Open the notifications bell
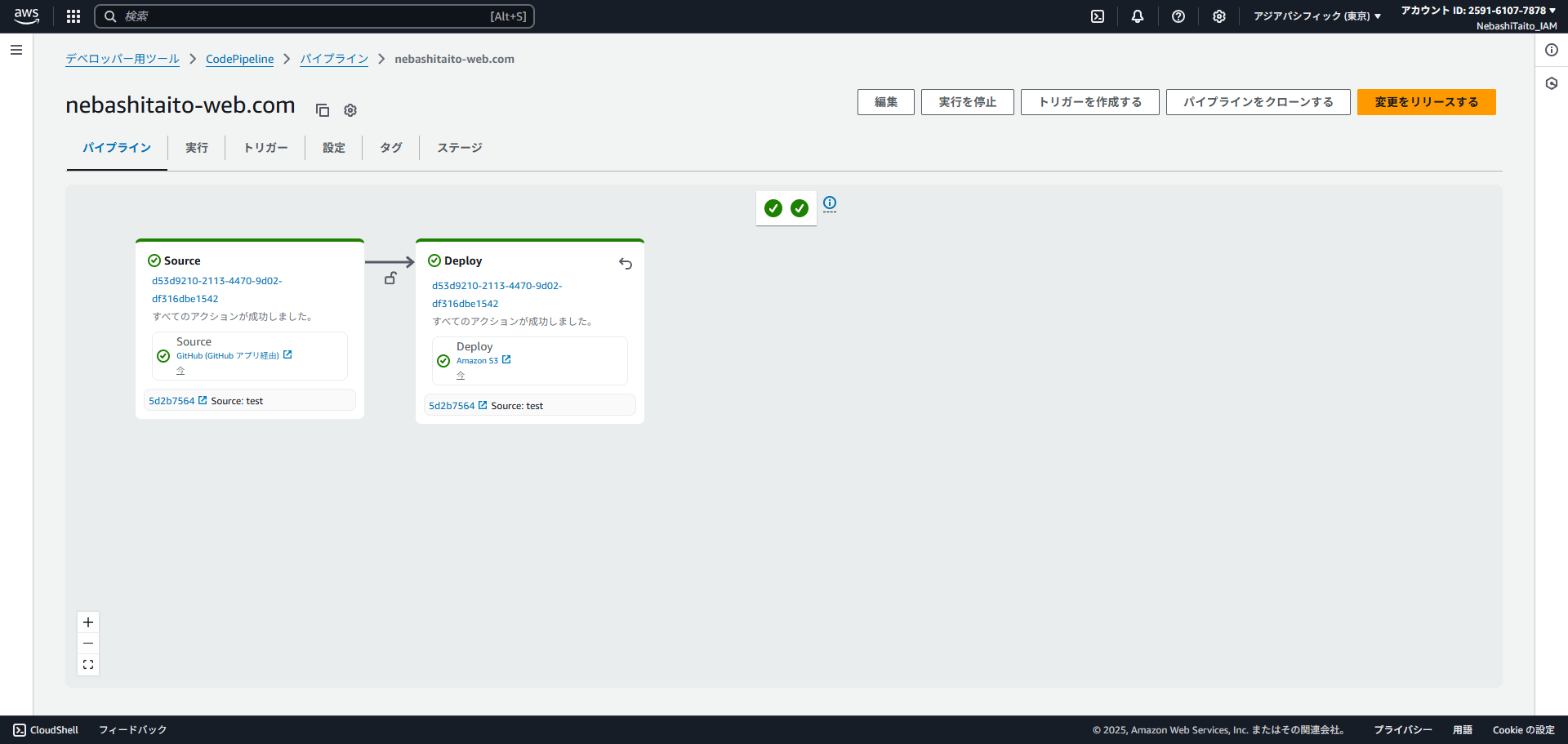This screenshot has height=744, width=1568. 1138,16
